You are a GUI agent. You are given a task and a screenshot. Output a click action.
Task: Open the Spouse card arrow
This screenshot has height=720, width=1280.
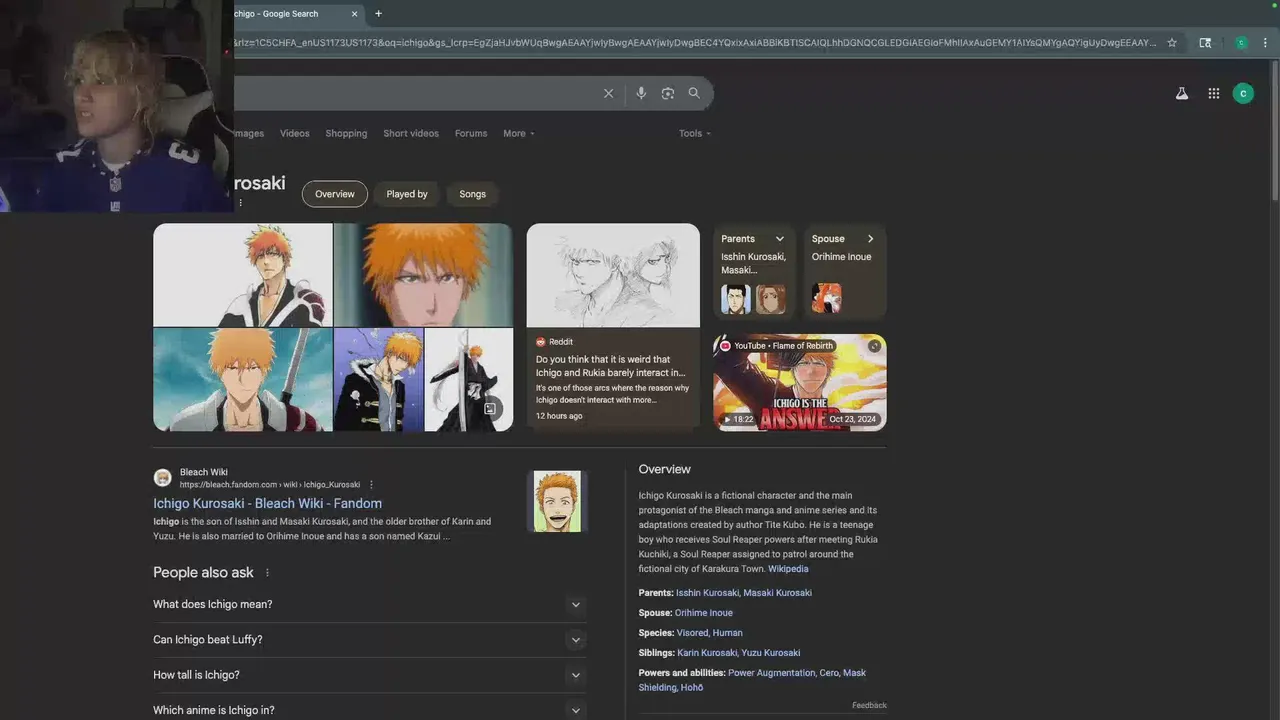tap(870, 239)
